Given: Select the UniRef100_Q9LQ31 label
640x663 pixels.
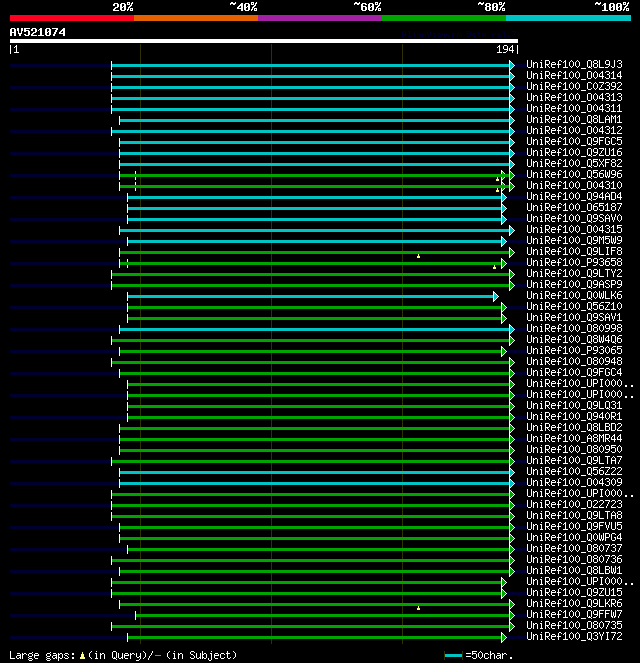Looking at the screenshot, I should [574, 405].
